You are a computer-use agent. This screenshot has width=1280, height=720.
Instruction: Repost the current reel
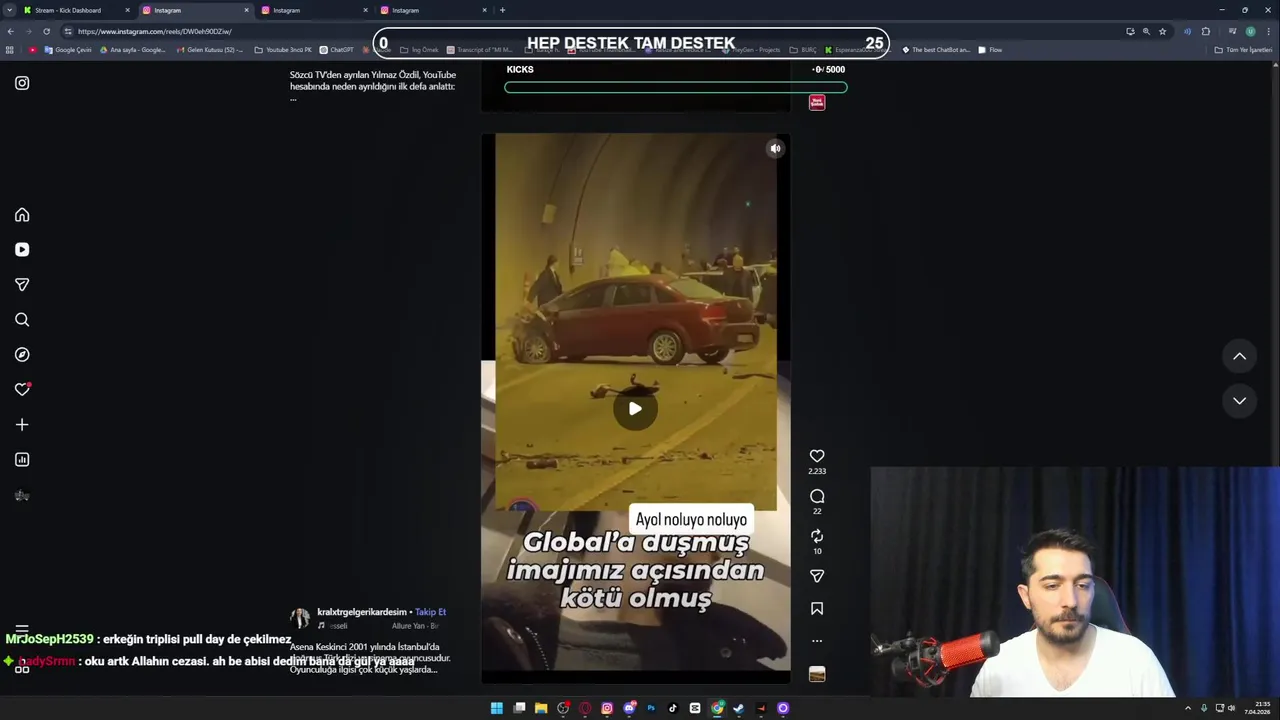817,536
